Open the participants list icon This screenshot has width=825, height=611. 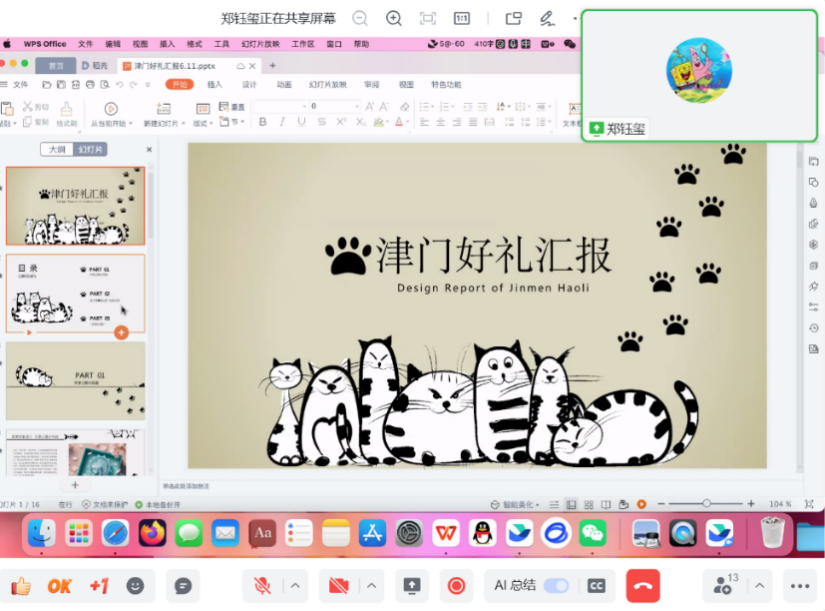click(x=724, y=586)
